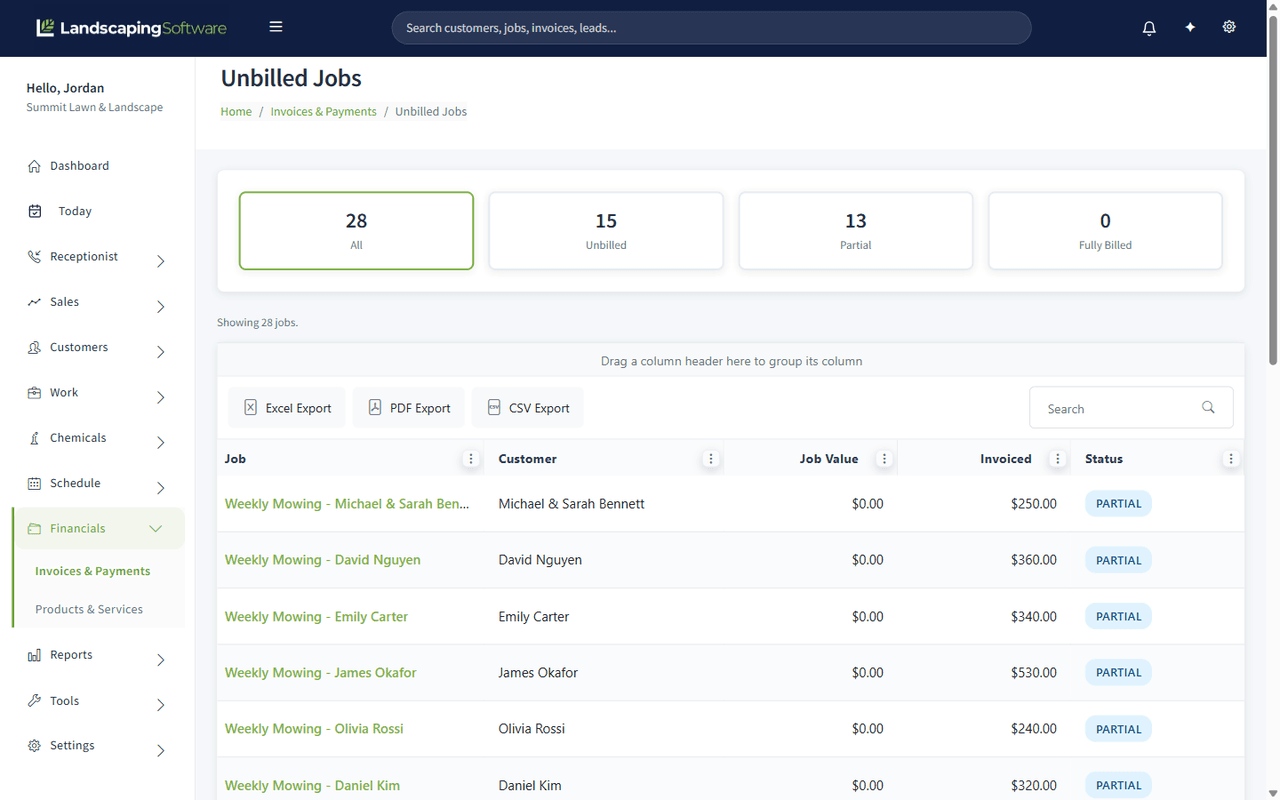This screenshot has height=800, width=1280.
Task: Click the CSV Export file icon
Action: point(494,408)
